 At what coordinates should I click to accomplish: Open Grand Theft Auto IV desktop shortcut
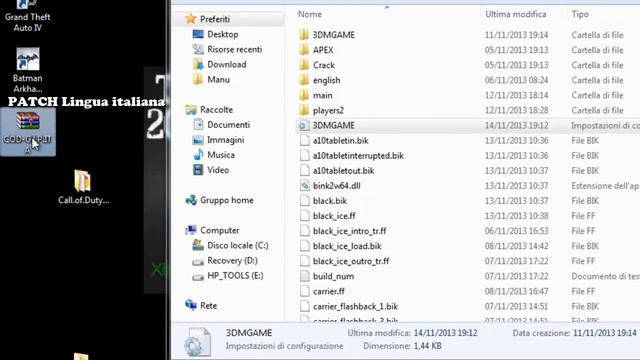click(x=27, y=16)
